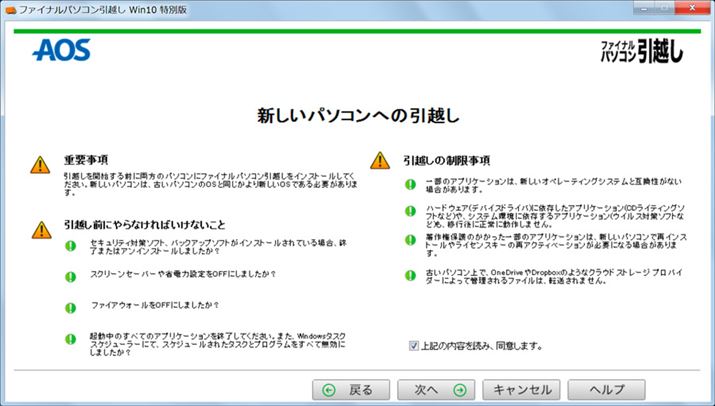Click green bullet next to 著作権保護 item
The height and width of the screenshot is (406, 715).
click(410, 240)
